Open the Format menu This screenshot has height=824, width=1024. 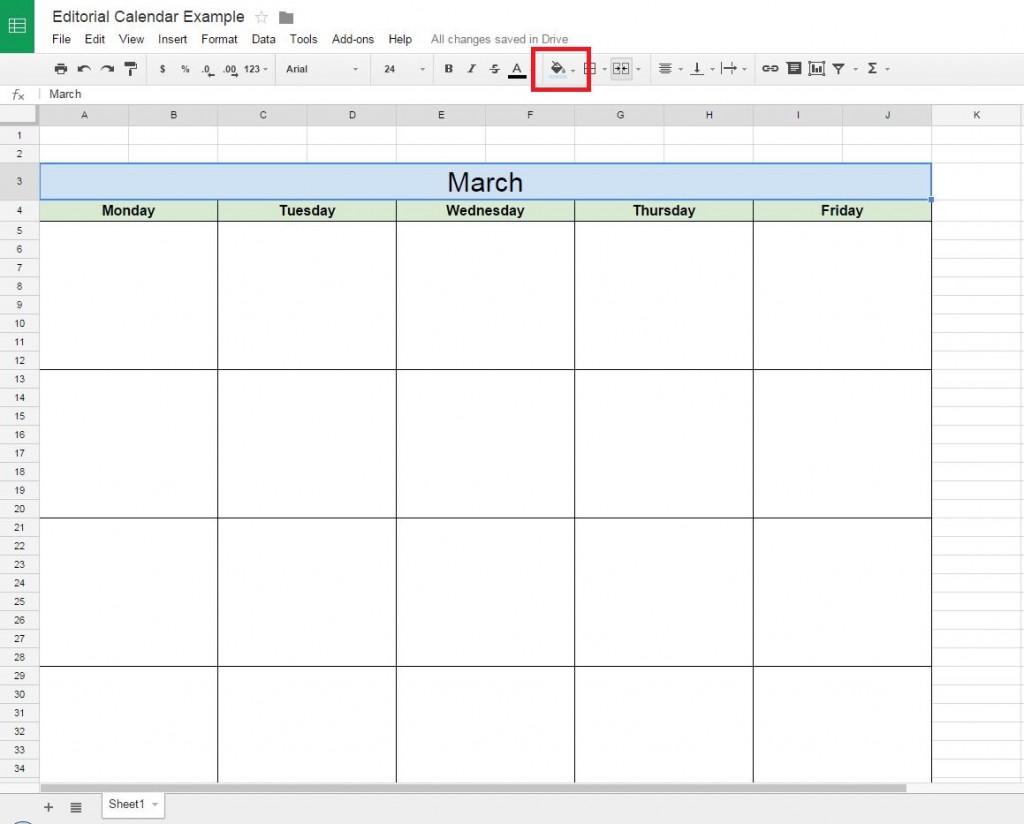pyautogui.click(x=219, y=39)
